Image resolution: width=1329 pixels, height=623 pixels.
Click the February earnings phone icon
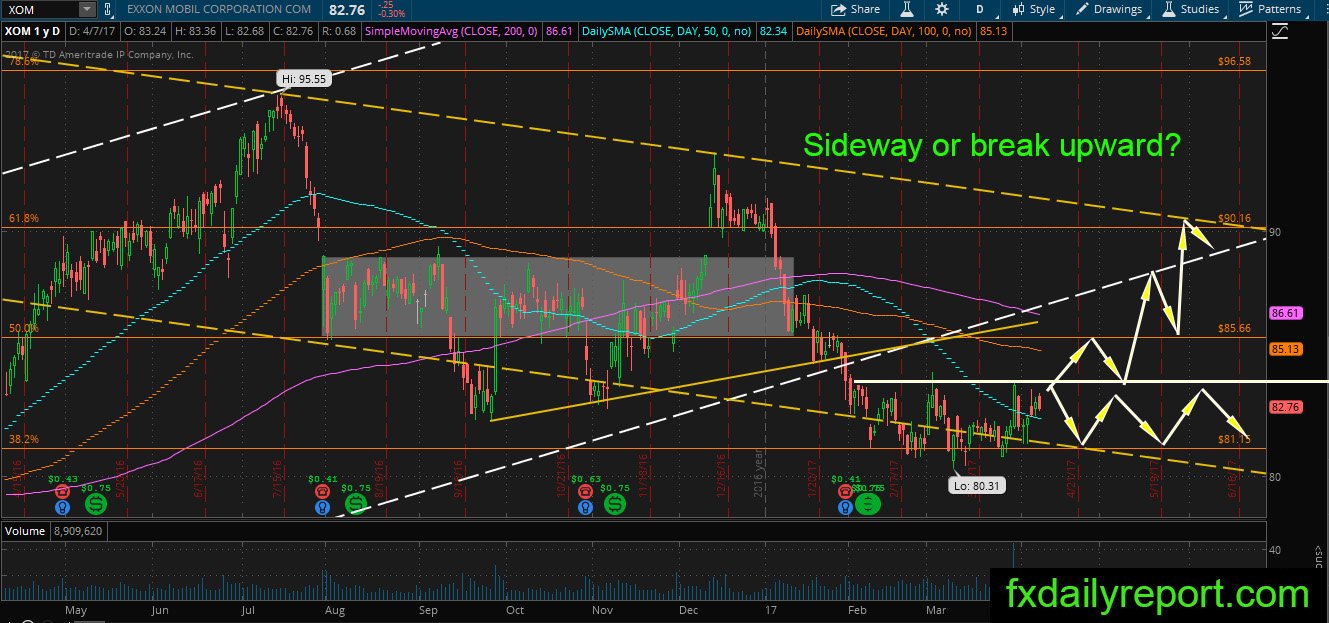click(x=847, y=491)
